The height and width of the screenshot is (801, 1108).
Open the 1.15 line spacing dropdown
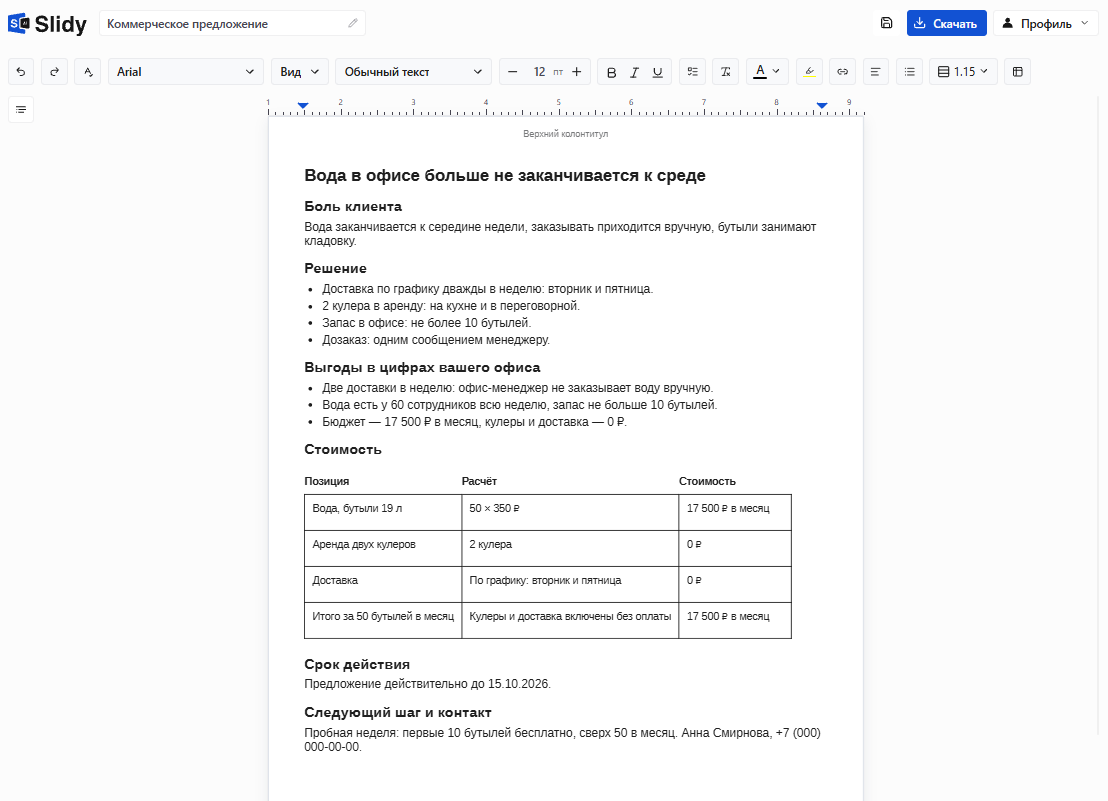(963, 71)
